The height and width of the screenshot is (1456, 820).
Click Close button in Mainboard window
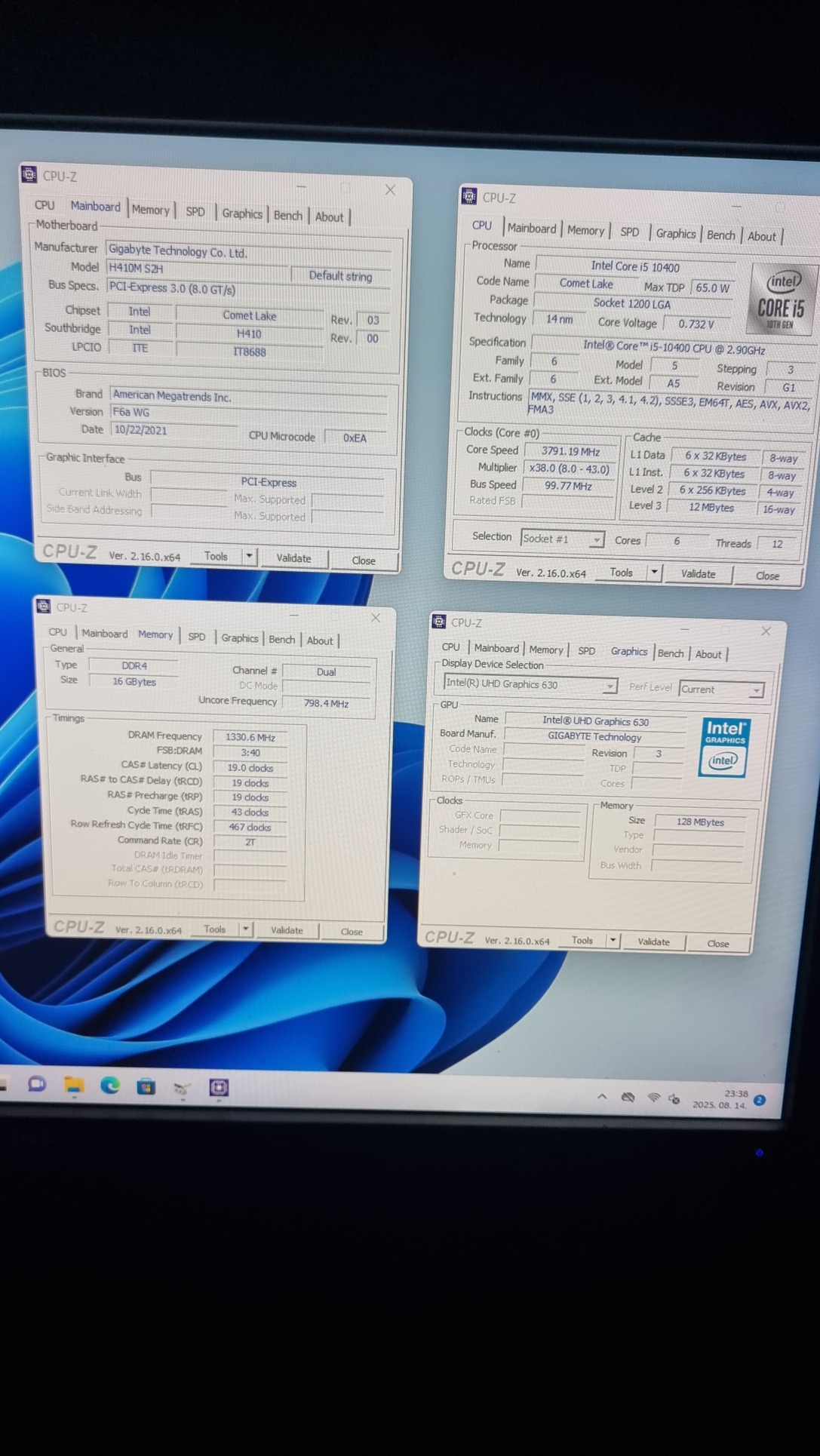coord(364,561)
